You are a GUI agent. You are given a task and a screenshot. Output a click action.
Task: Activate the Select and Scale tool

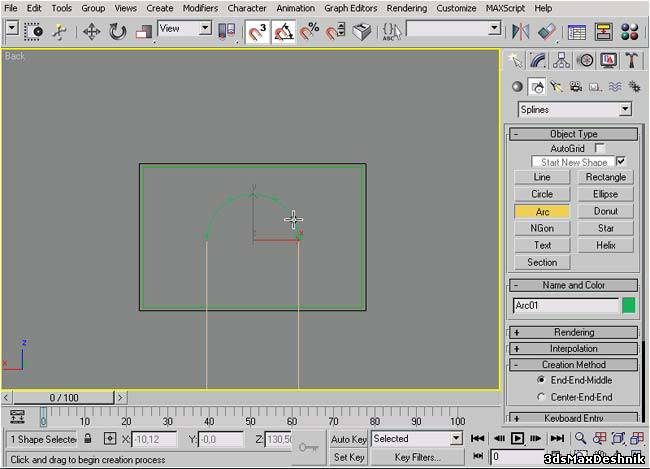coord(144,32)
